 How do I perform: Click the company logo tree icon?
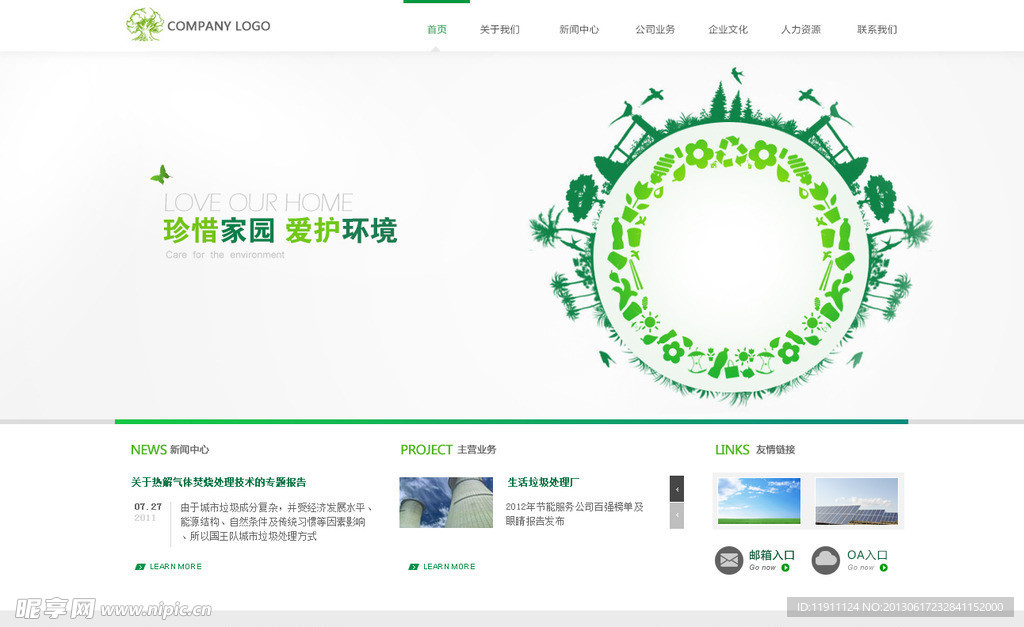point(143,22)
